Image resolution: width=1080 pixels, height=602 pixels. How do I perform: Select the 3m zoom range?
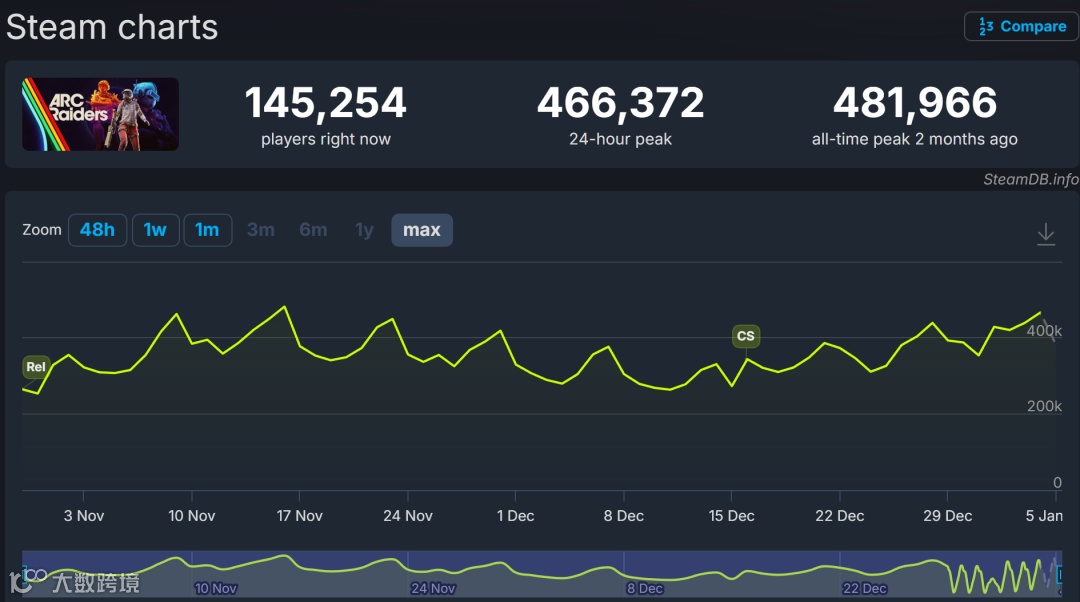click(x=261, y=230)
